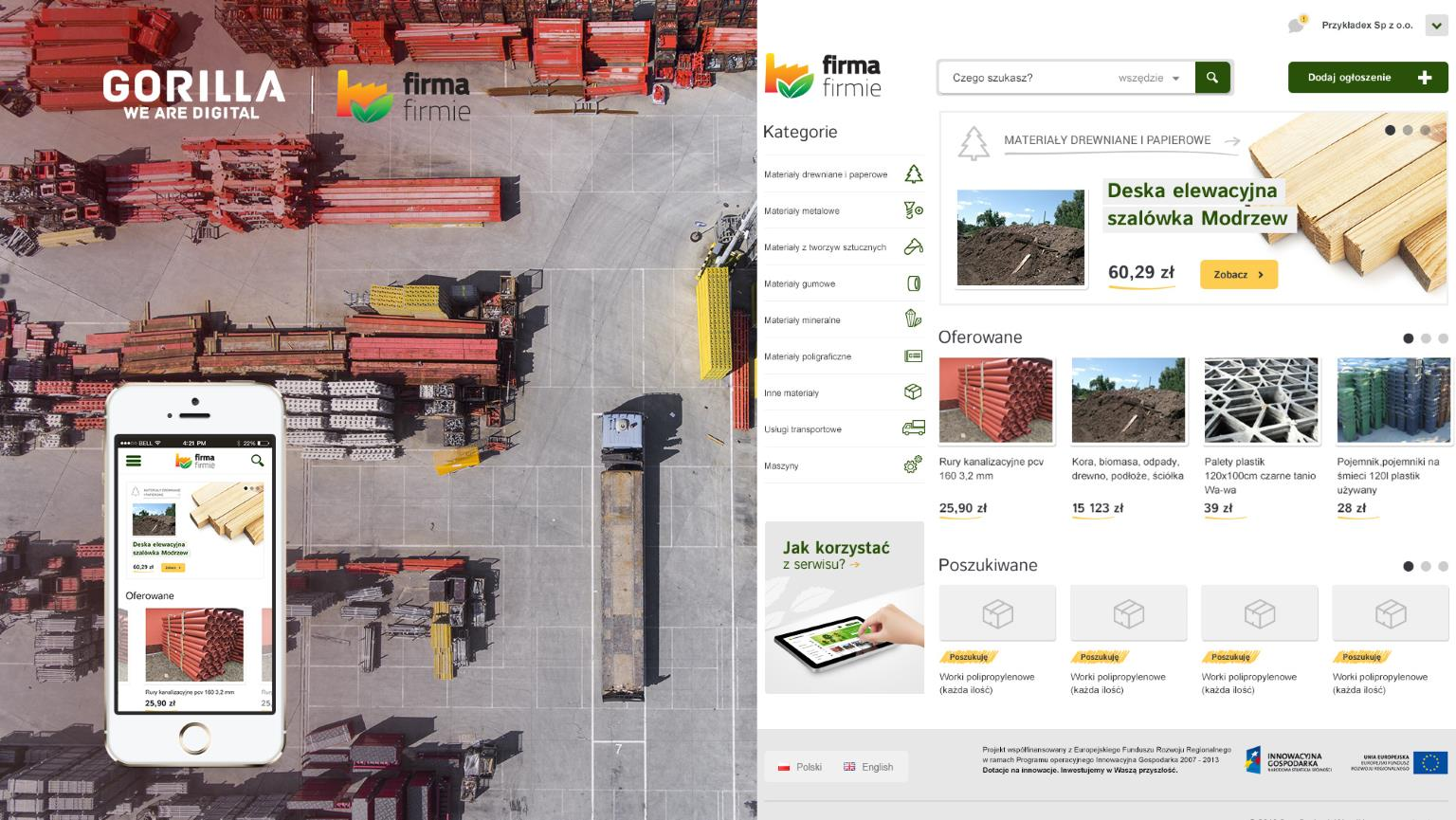Click the printing materials category icon
This screenshot has width=1456, height=820.
coord(913,355)
